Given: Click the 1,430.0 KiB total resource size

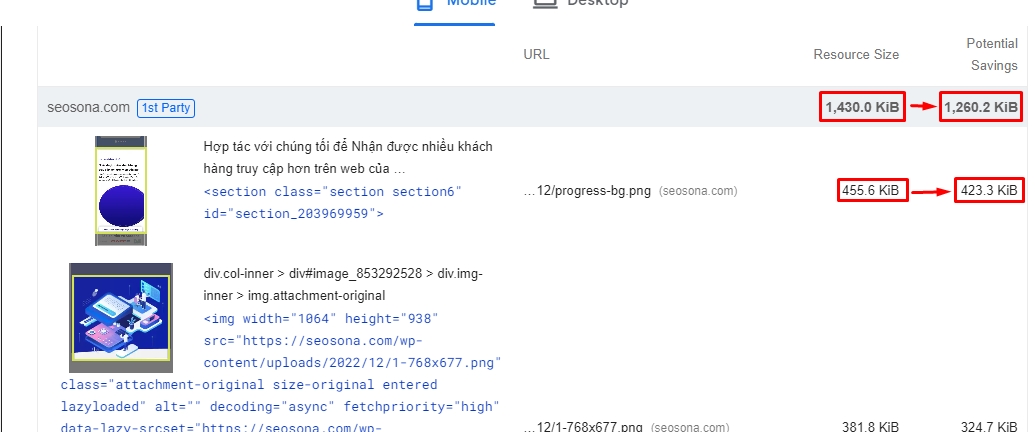Looking at the screenshot, I should 862,107.
